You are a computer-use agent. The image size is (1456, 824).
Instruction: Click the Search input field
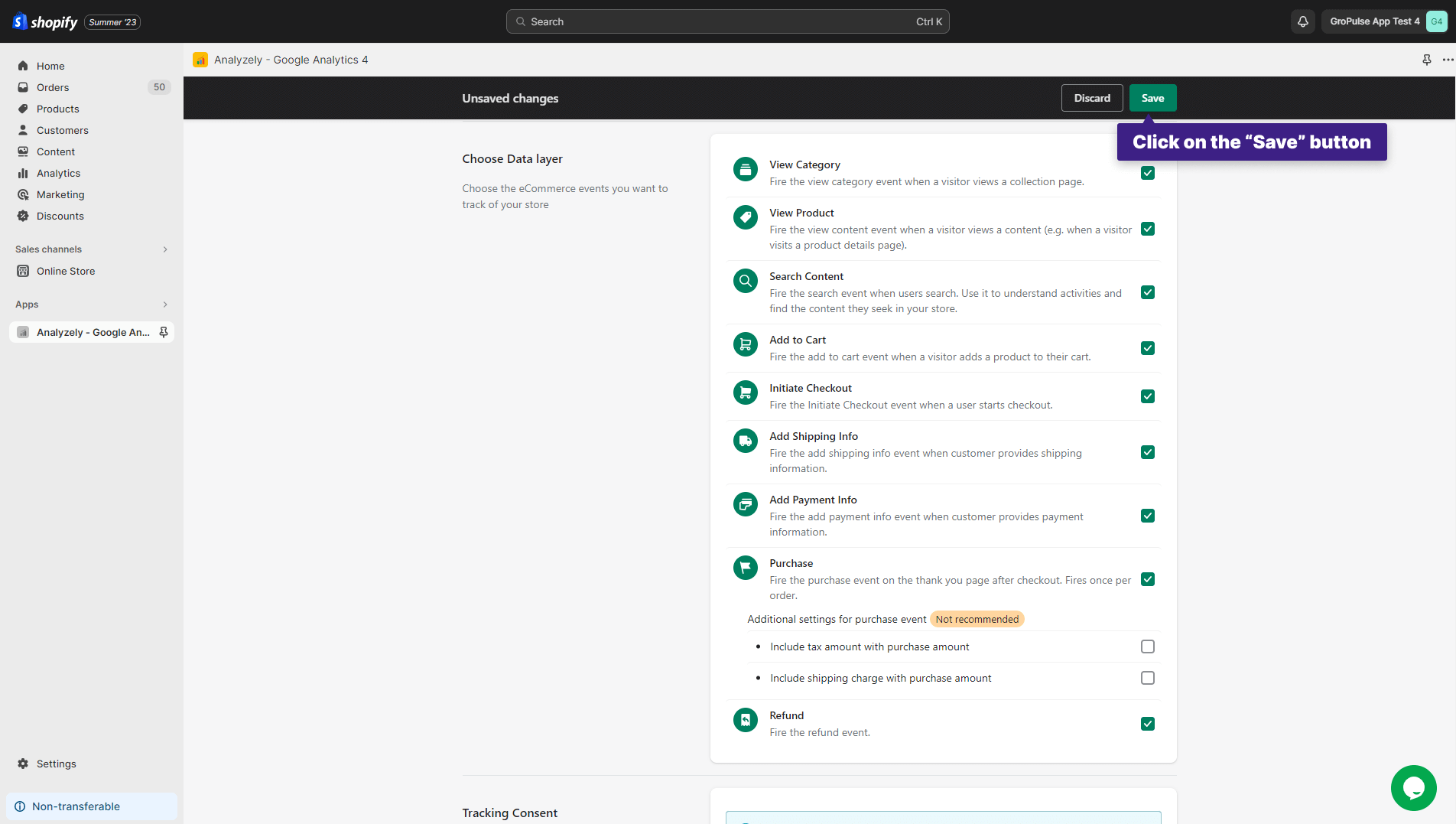click(727, 21)
